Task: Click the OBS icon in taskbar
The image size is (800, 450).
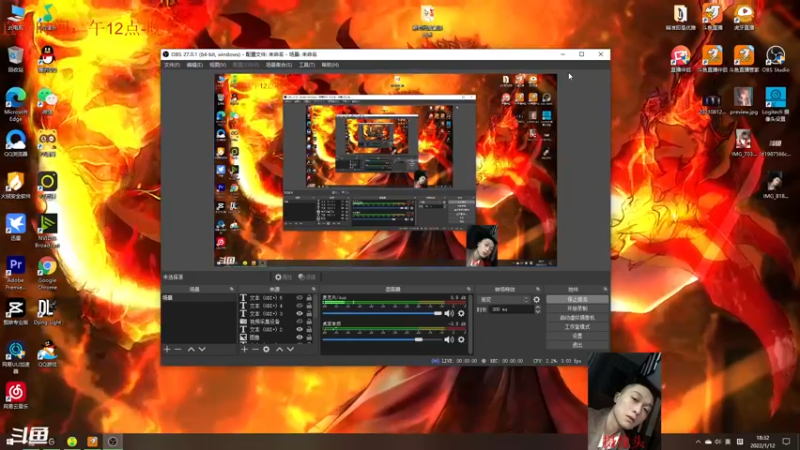Action: tap(113, 441)
